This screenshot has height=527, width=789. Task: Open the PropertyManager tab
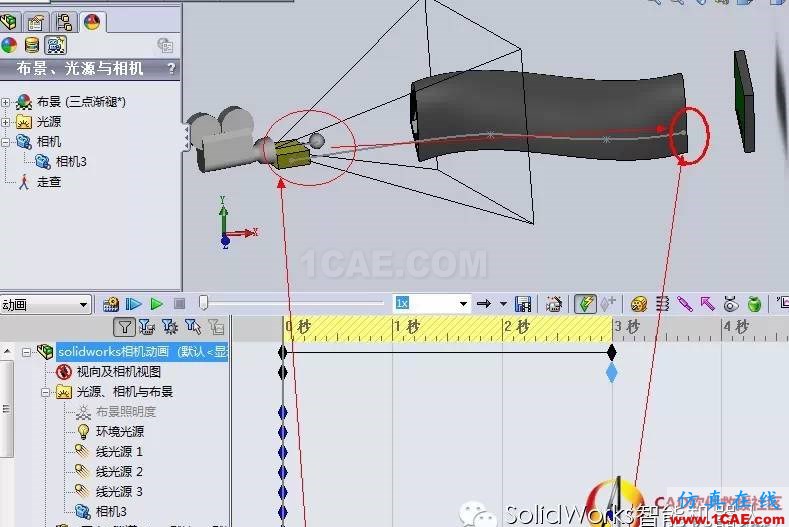click(x=36, y=22)
